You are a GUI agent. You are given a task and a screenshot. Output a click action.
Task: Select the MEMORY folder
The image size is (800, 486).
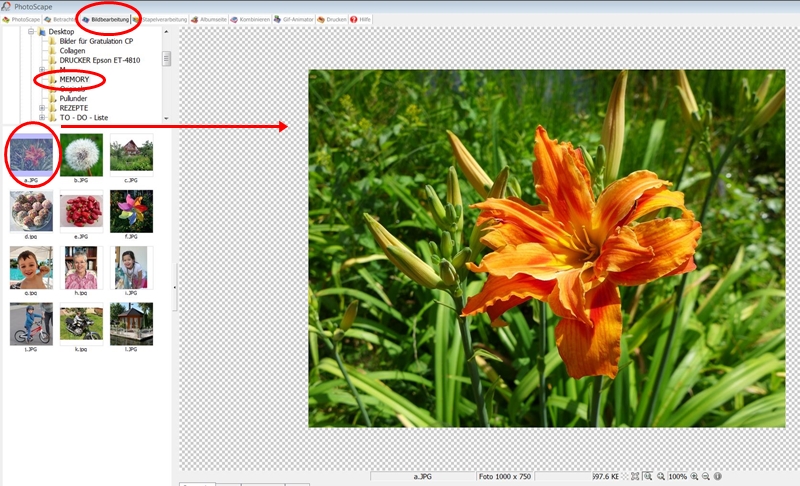click(x=74, y=79)
